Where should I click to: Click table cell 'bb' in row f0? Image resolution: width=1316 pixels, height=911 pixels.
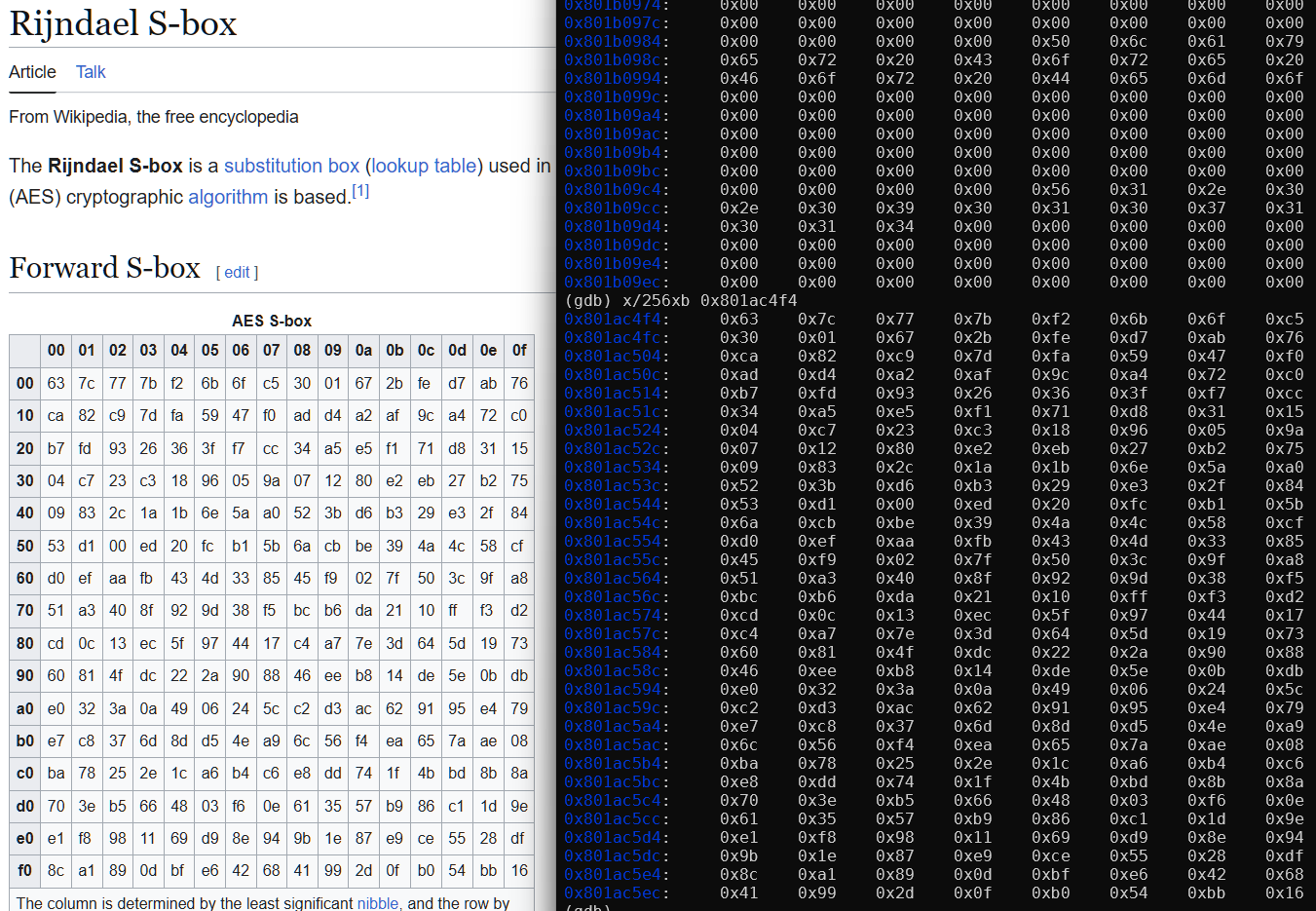pyautogui.click(x=488, y=870)
